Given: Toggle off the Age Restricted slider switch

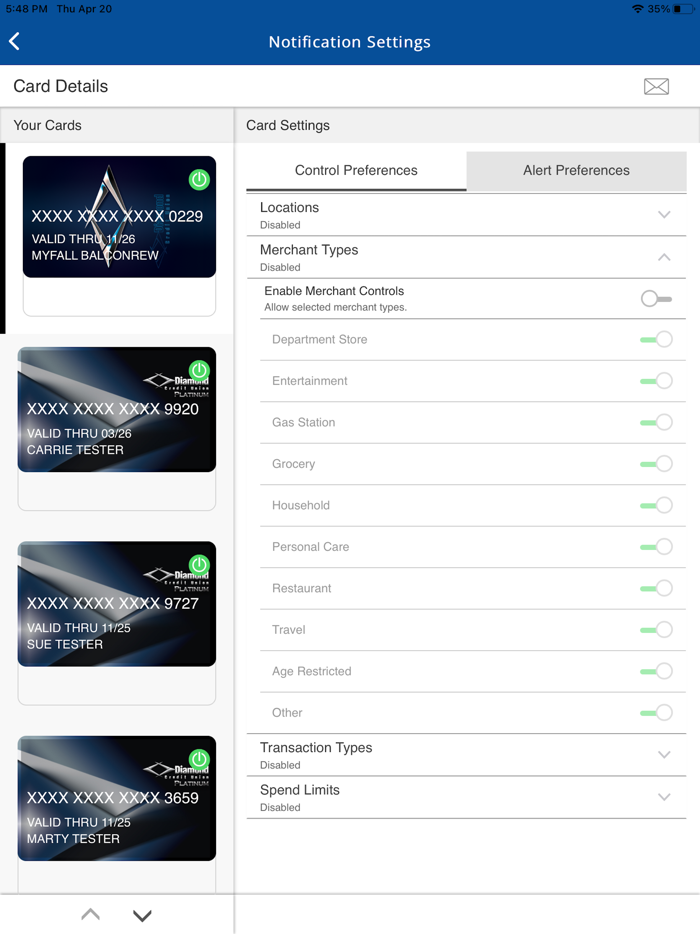Looking at the screenshot, I should click(x=657, y=671).
